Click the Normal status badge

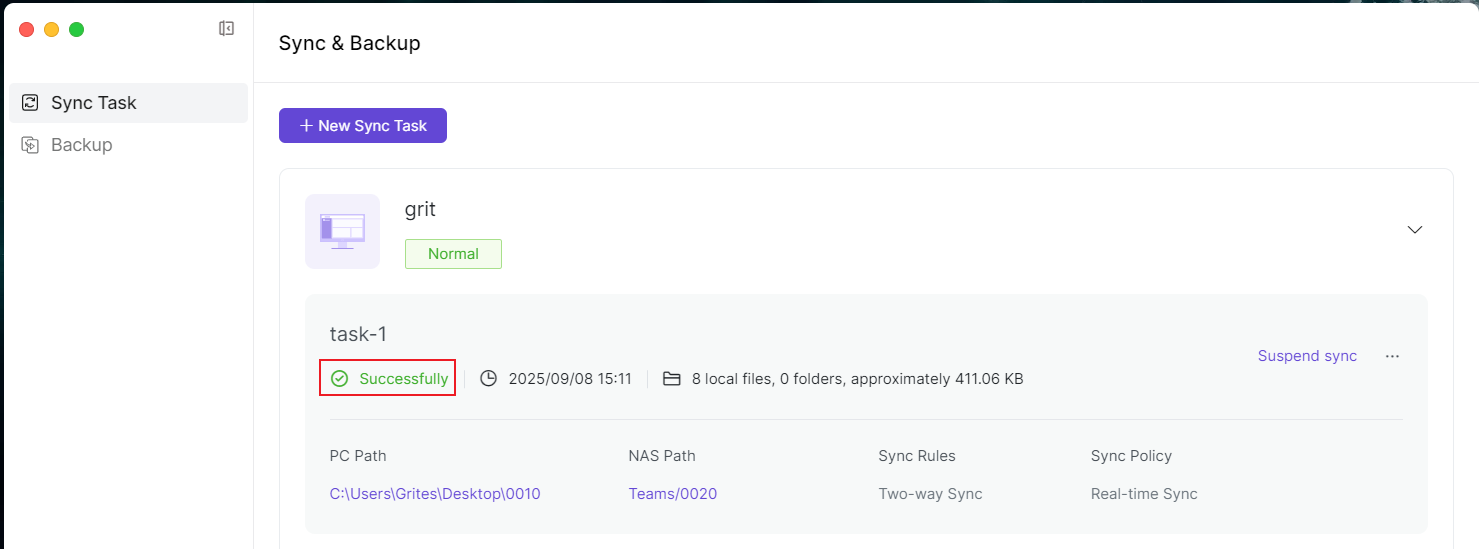click(453, 254)
